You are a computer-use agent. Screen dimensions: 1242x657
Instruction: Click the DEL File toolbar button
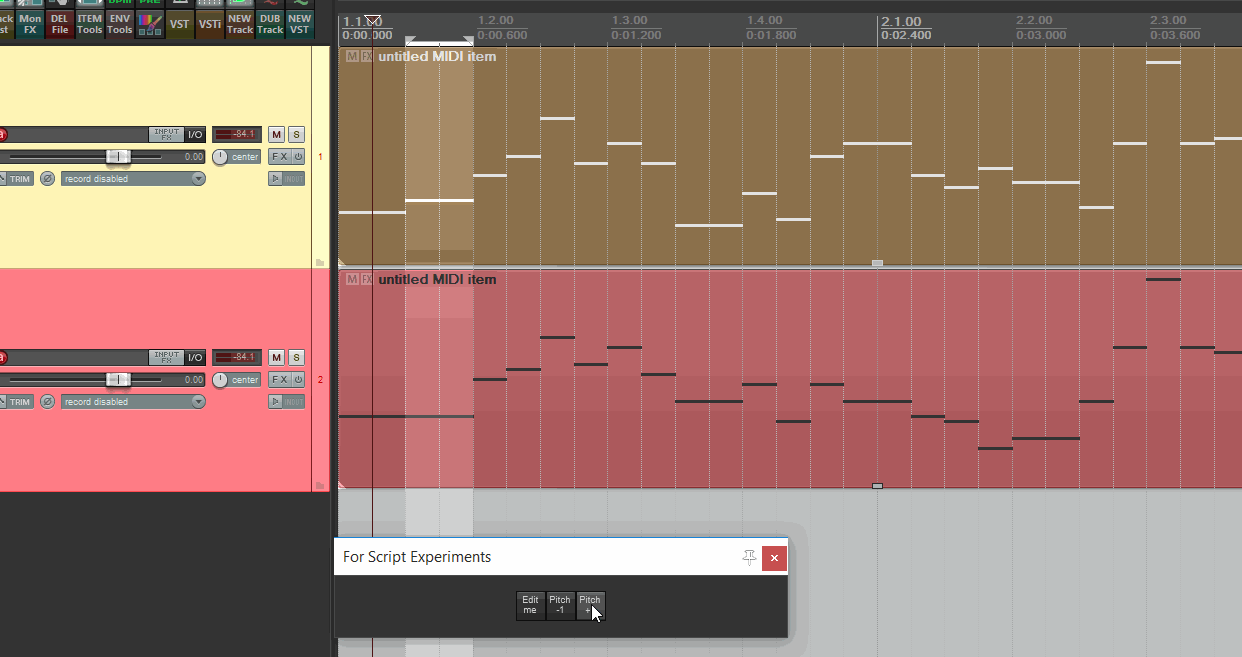coord(60,23)
